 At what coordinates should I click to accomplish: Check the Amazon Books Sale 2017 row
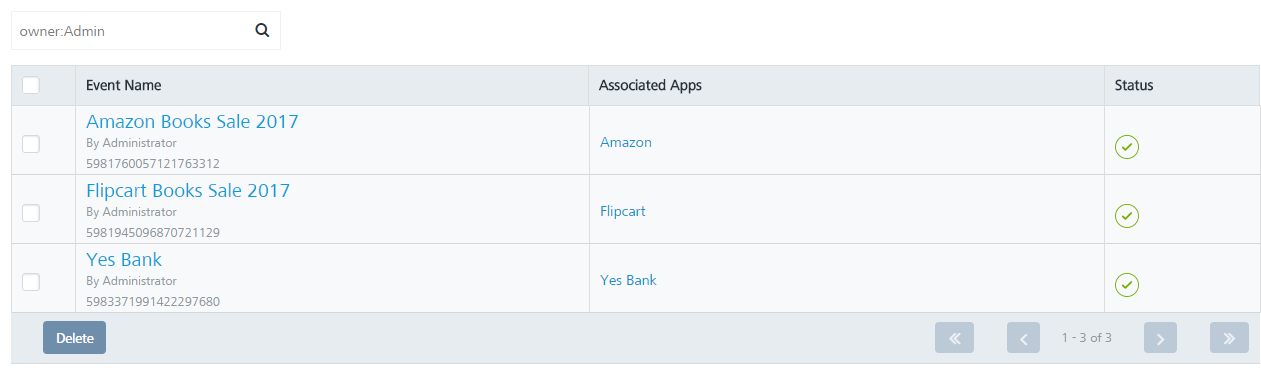pyautogui.click(x=31, y=144)
